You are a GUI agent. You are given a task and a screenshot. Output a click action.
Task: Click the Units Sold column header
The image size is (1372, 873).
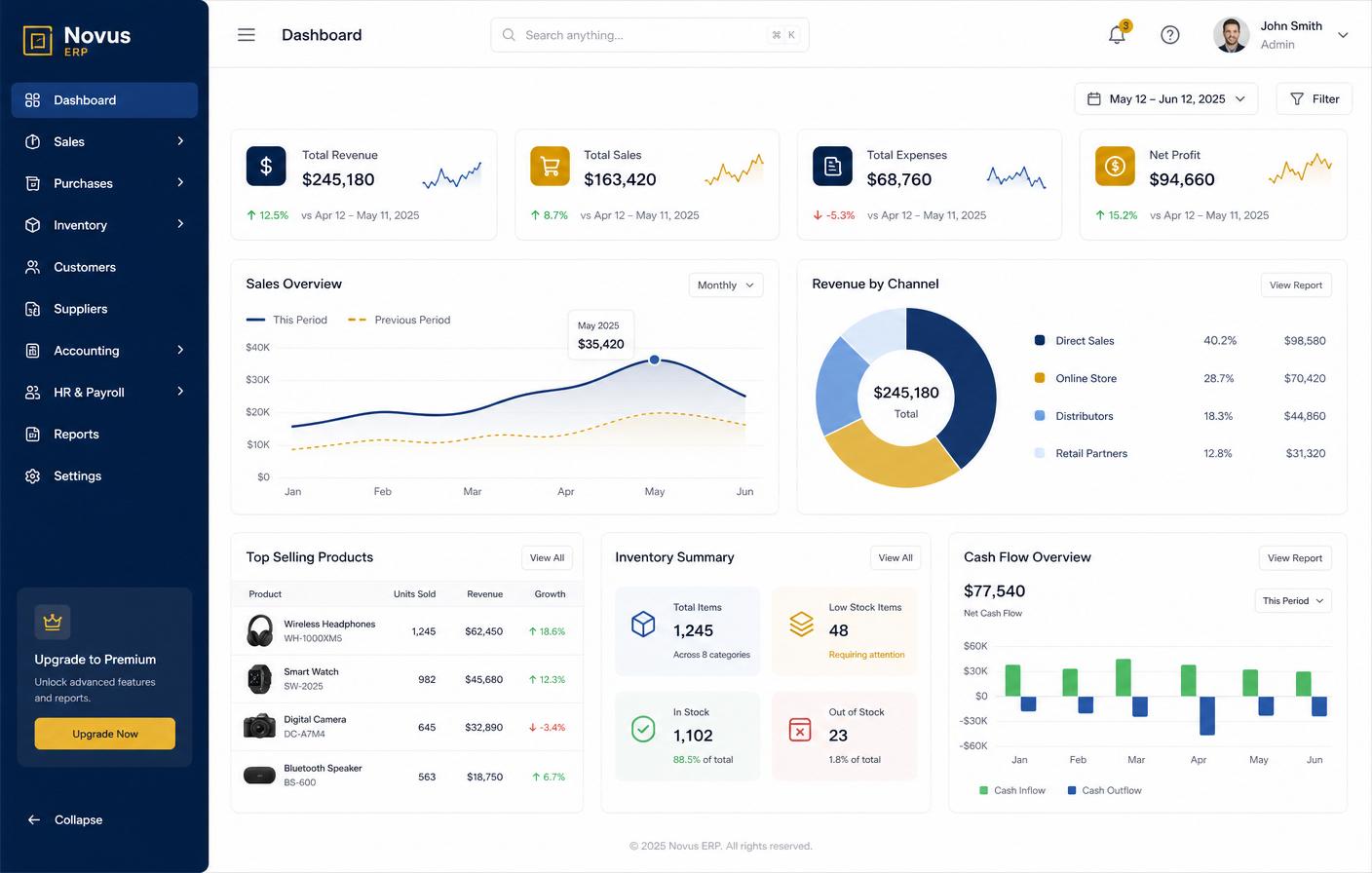pos(414,594)
